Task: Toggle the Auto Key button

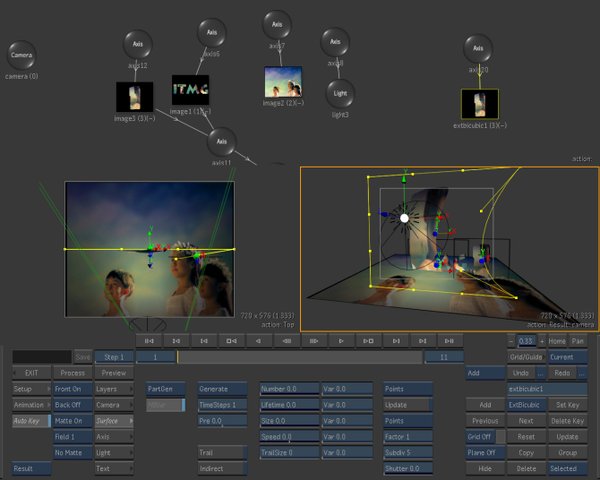Action: tap(29, 421)
